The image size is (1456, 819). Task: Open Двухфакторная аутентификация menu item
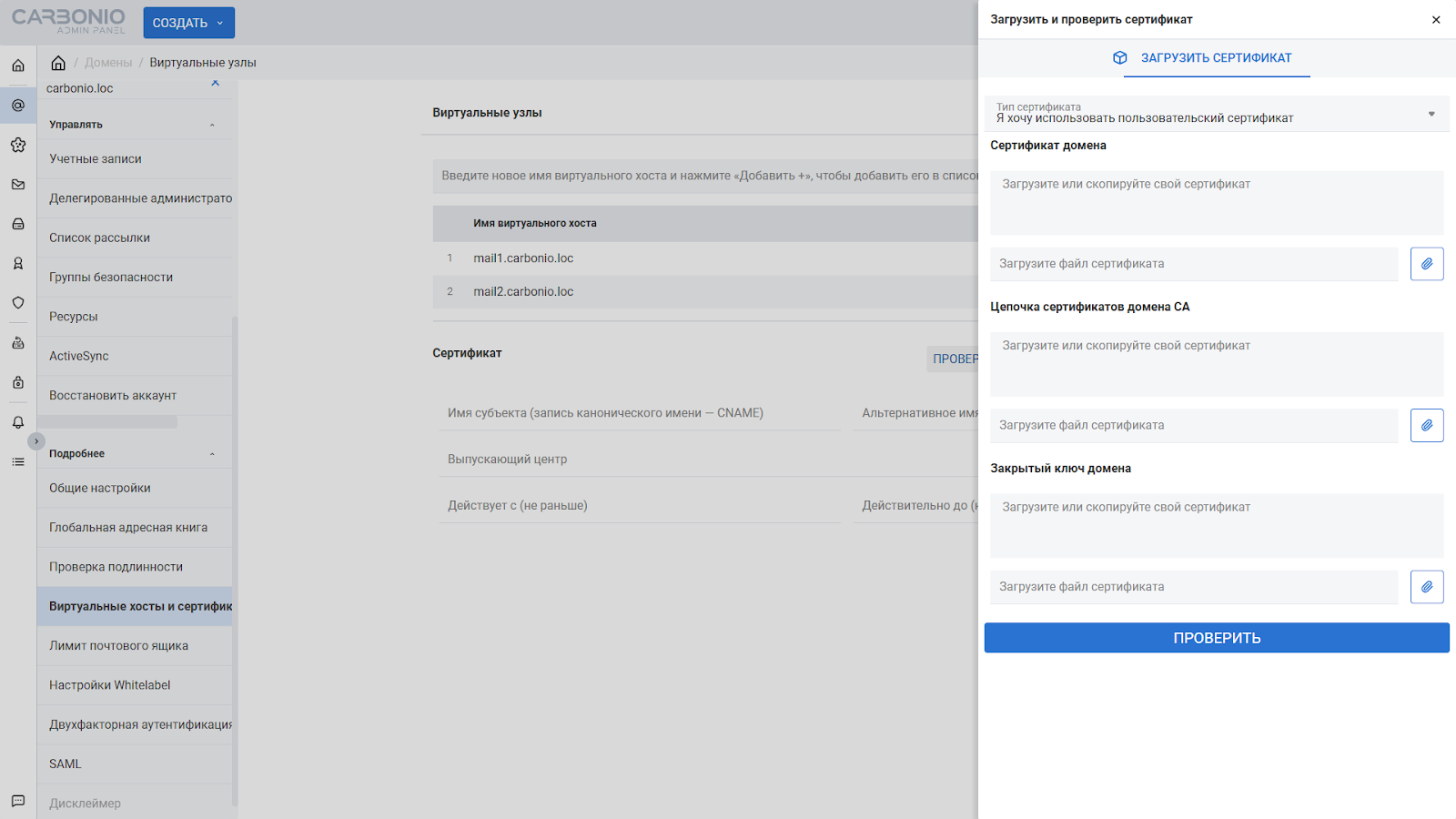point(135,725)
